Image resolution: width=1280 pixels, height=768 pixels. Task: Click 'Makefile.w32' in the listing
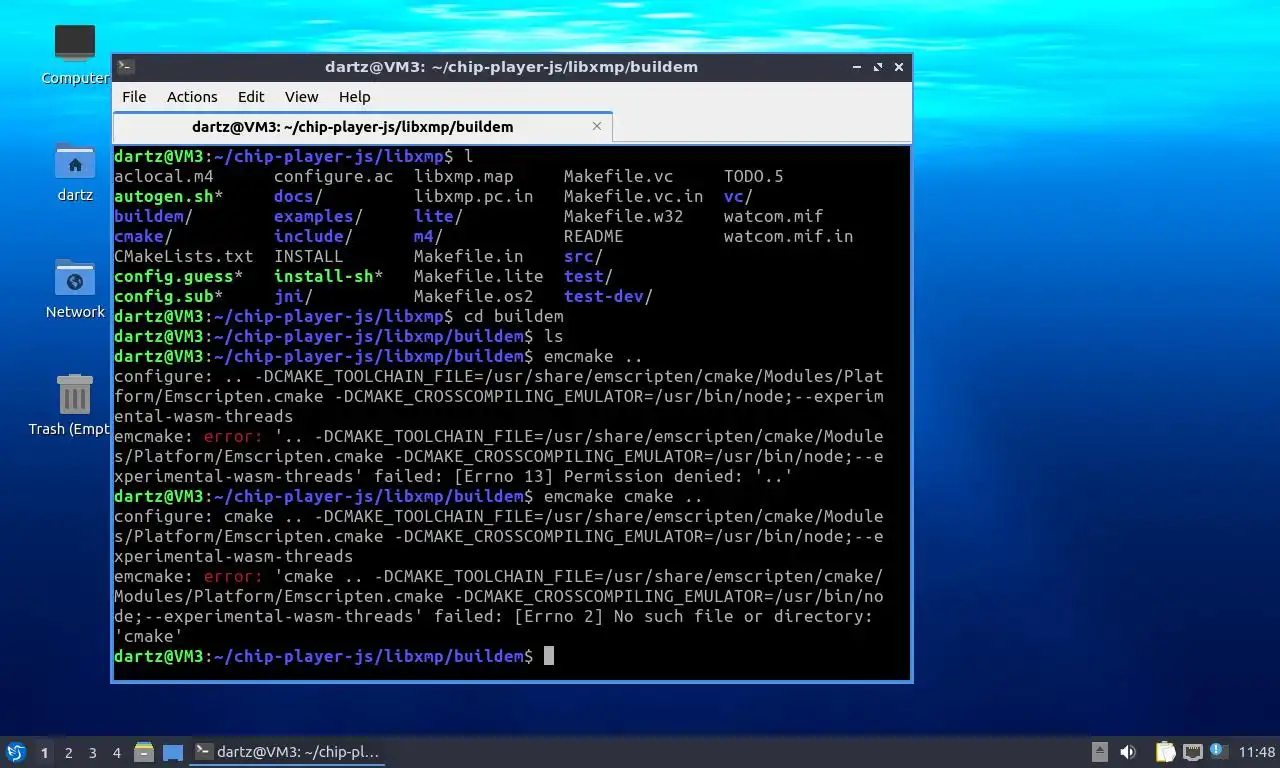tap(624, 216)
